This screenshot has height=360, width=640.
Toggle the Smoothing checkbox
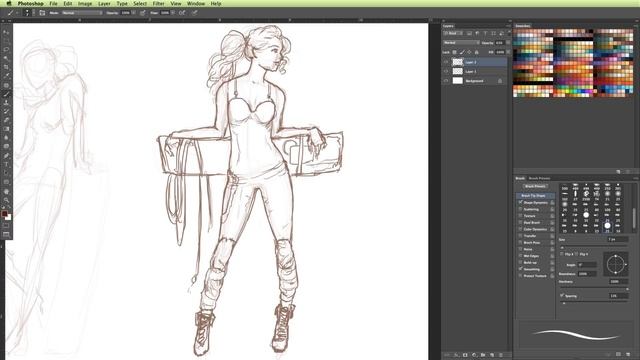coord(520,269)
